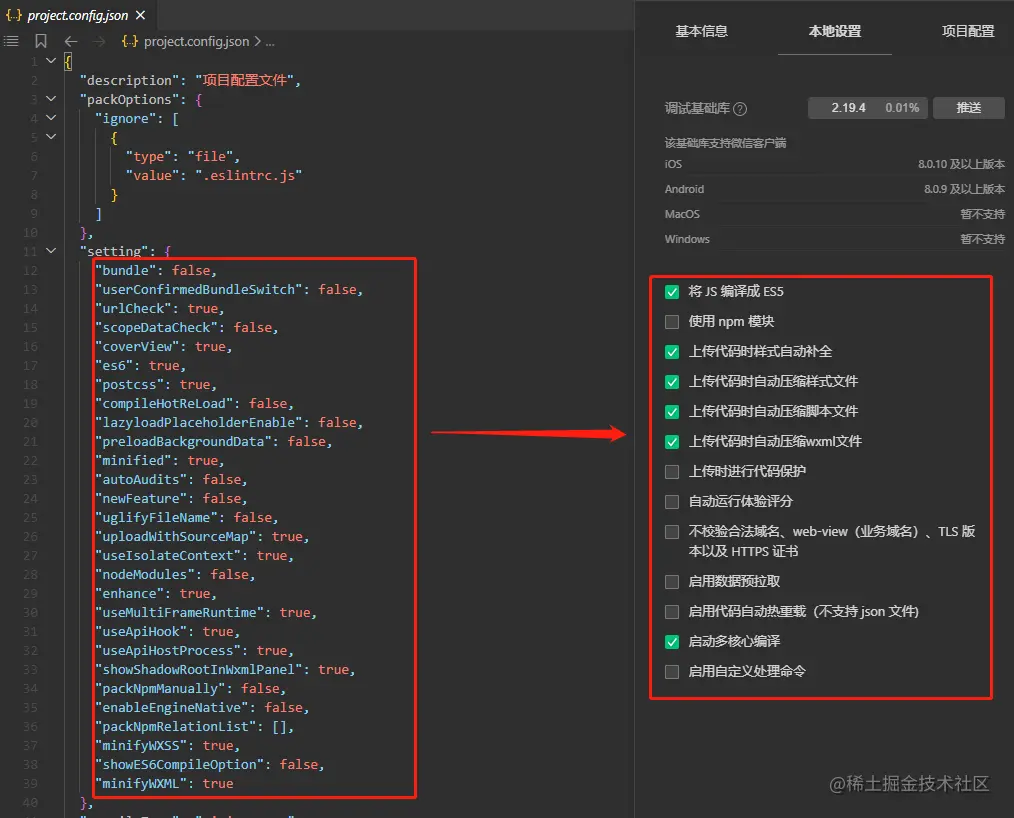Click the JSON braces icon in breadcrumb
Image resolution: width=1014 pixels, height=818 pixels.
point(129,41)
